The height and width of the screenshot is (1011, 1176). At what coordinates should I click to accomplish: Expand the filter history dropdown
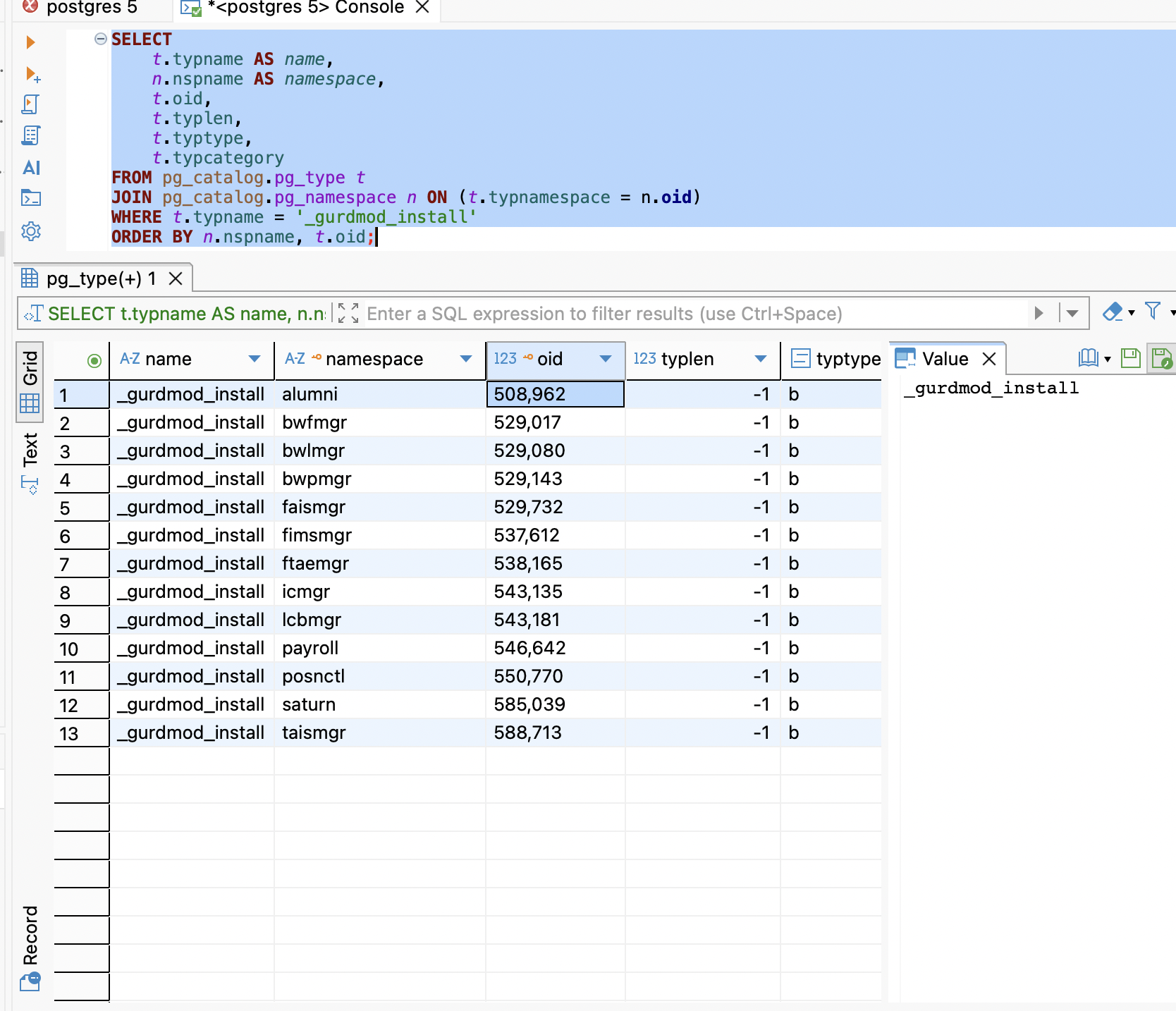(1072, 314)
